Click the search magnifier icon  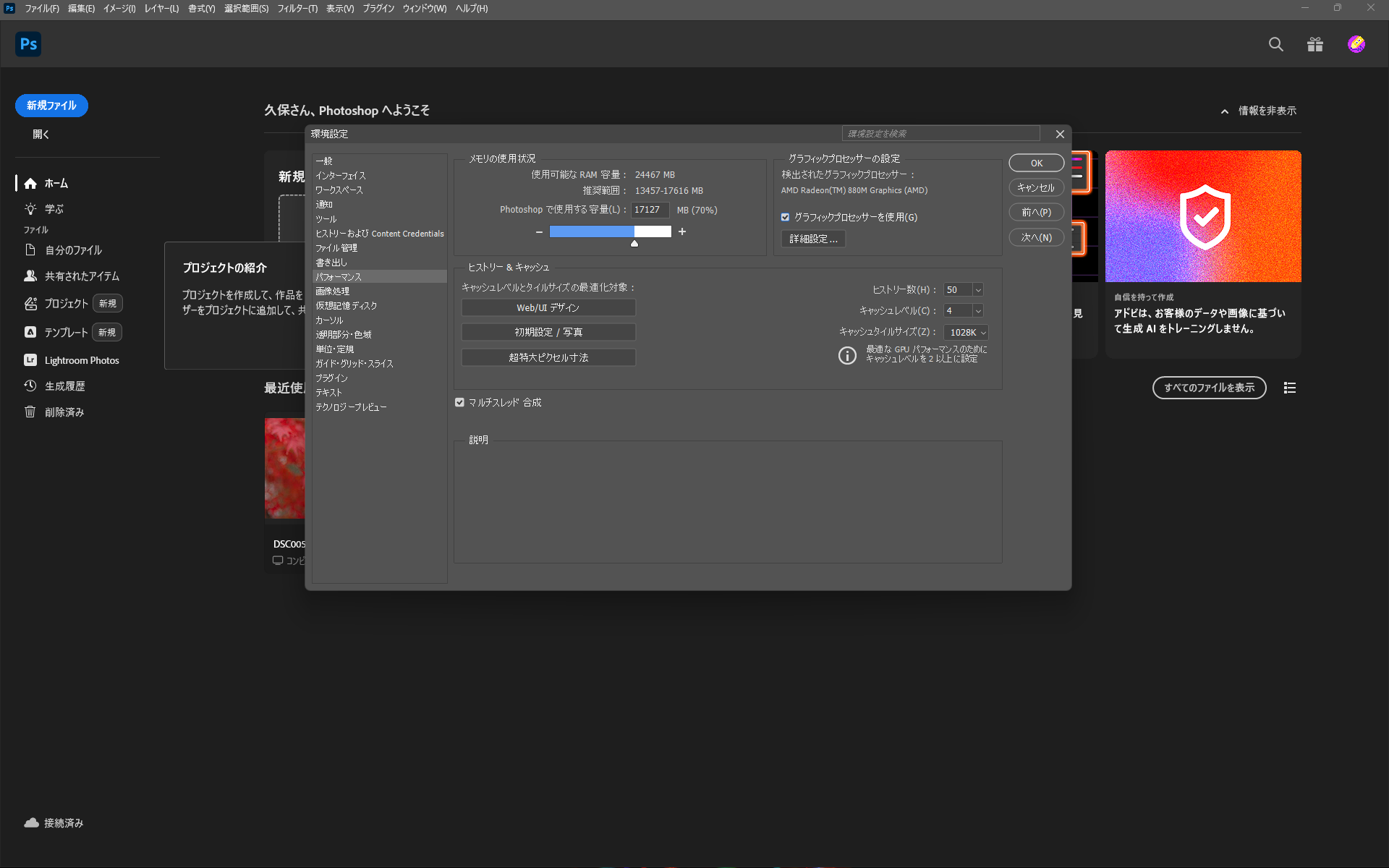(1275, 44)
